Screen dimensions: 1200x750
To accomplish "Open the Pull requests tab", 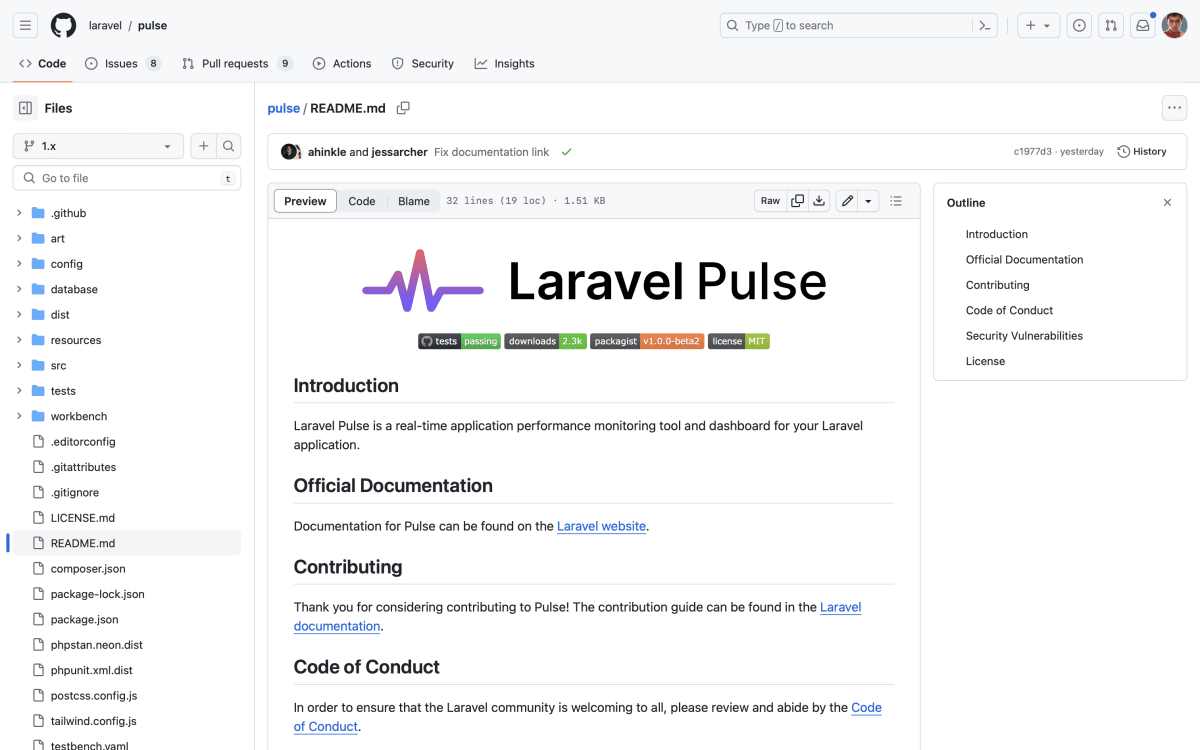I will coord(237,63).
